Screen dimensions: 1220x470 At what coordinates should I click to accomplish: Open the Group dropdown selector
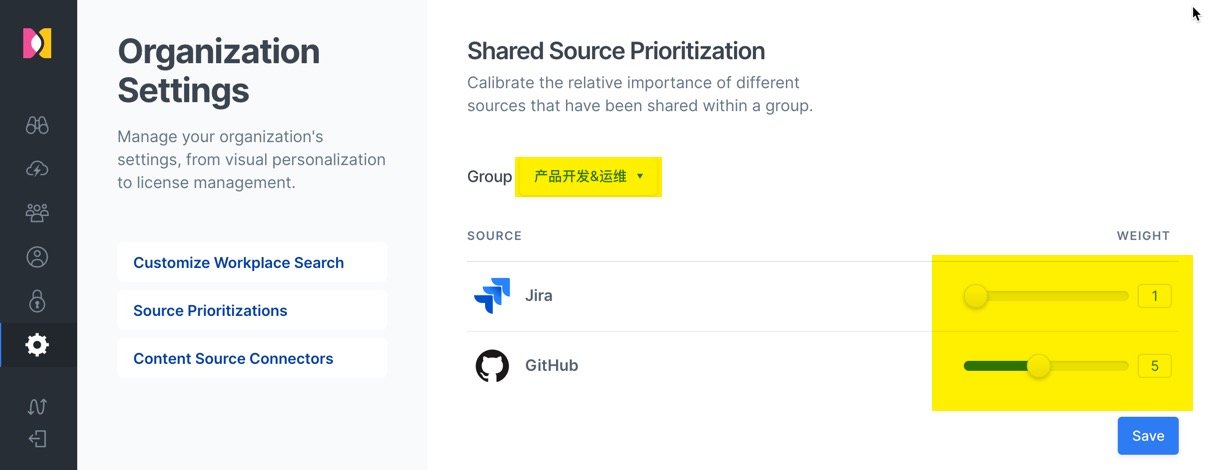(588, 177)
